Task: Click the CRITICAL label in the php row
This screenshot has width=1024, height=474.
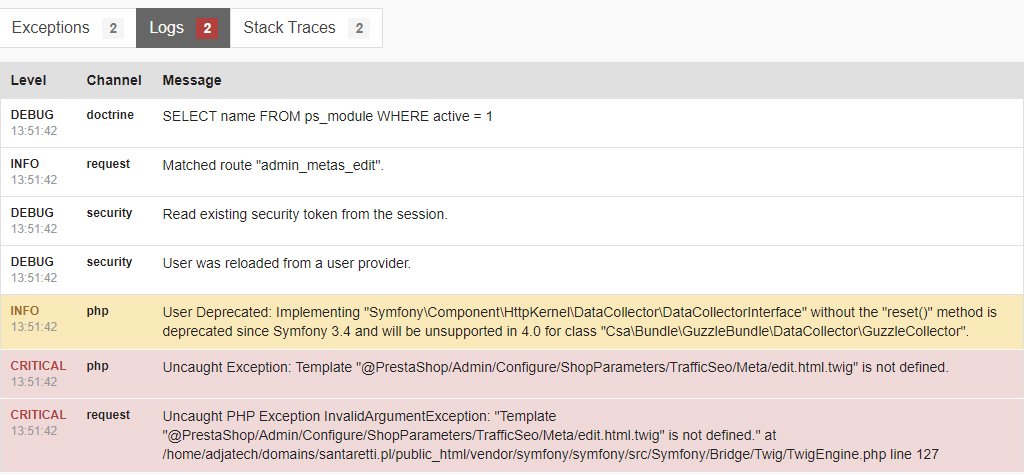Action: tap(38, 367)
